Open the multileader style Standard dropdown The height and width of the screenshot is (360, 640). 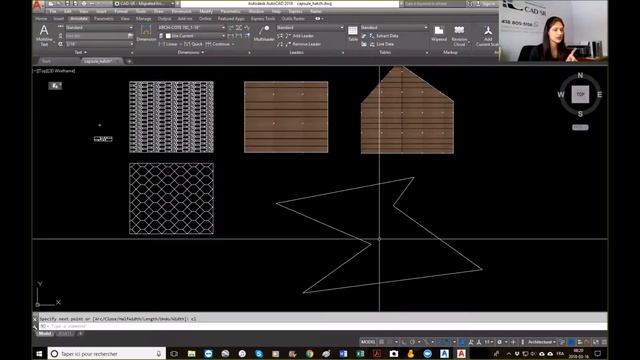pyautogui.click(x=310, y=28)
